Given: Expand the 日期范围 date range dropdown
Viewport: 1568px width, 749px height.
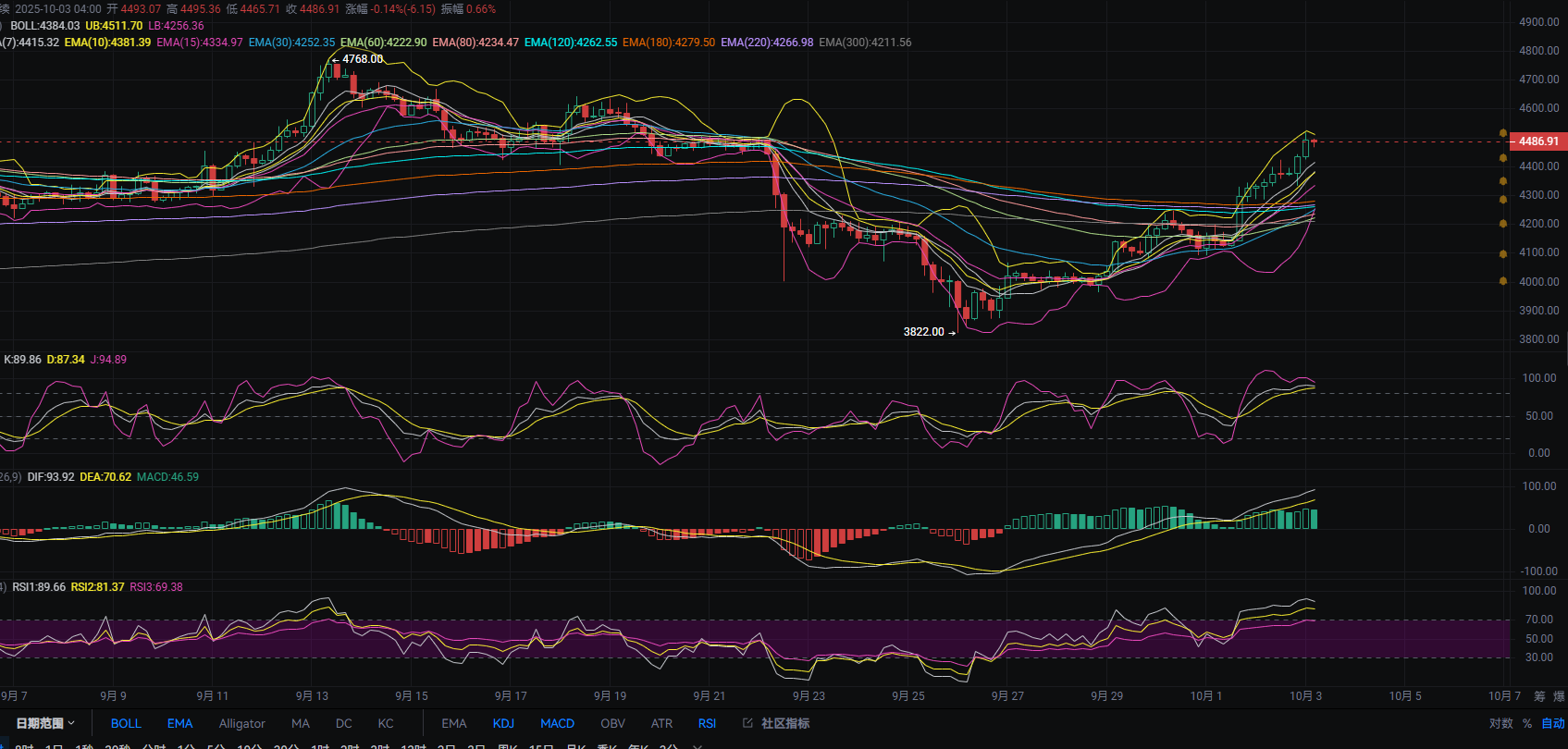Looking at the screenshot, I should (x=44, y=723).
